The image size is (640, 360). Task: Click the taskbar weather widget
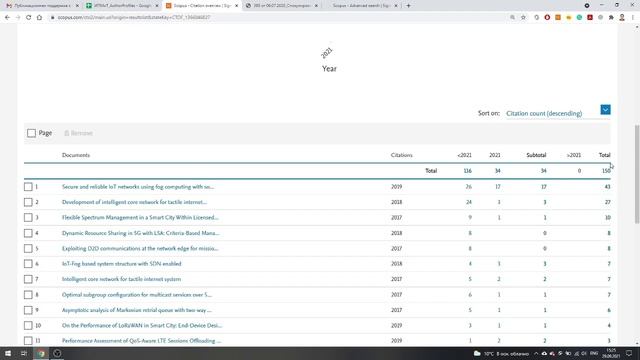(501, 353)
